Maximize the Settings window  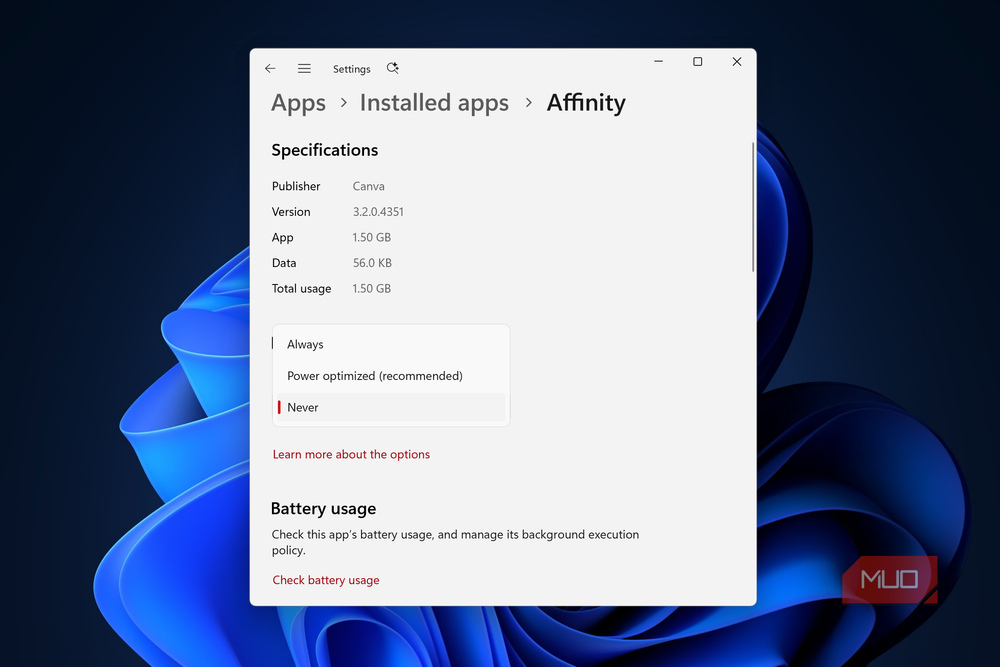[x=698, y=61]
